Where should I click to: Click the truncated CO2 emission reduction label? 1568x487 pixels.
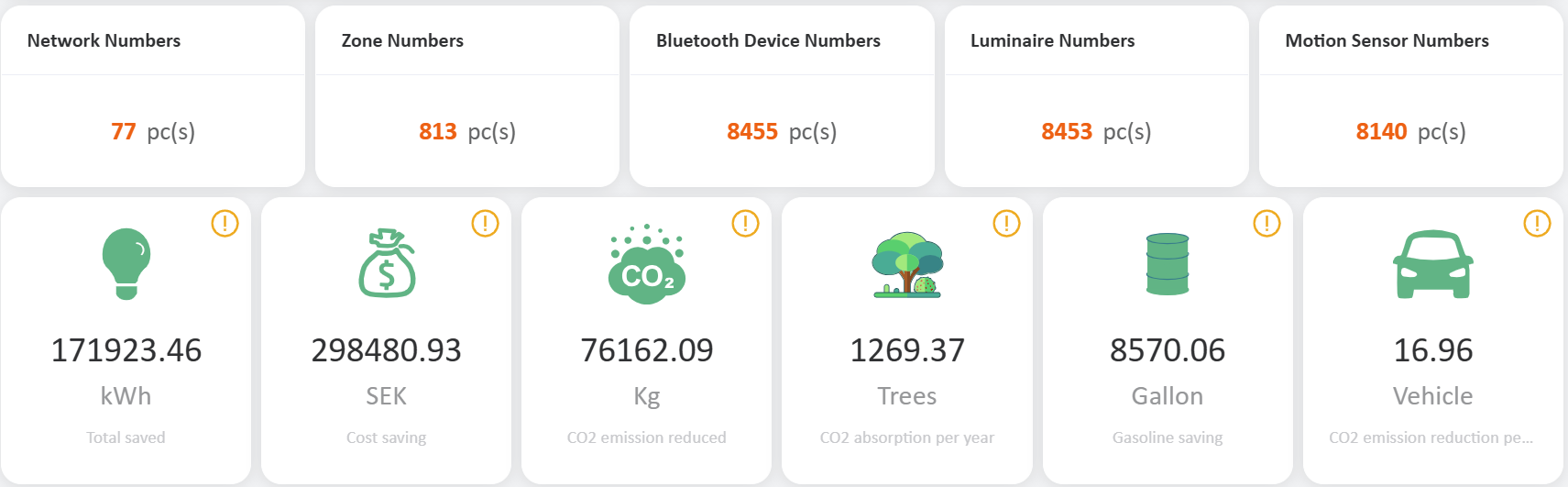pyautogui.click(x=1431, y=437)
